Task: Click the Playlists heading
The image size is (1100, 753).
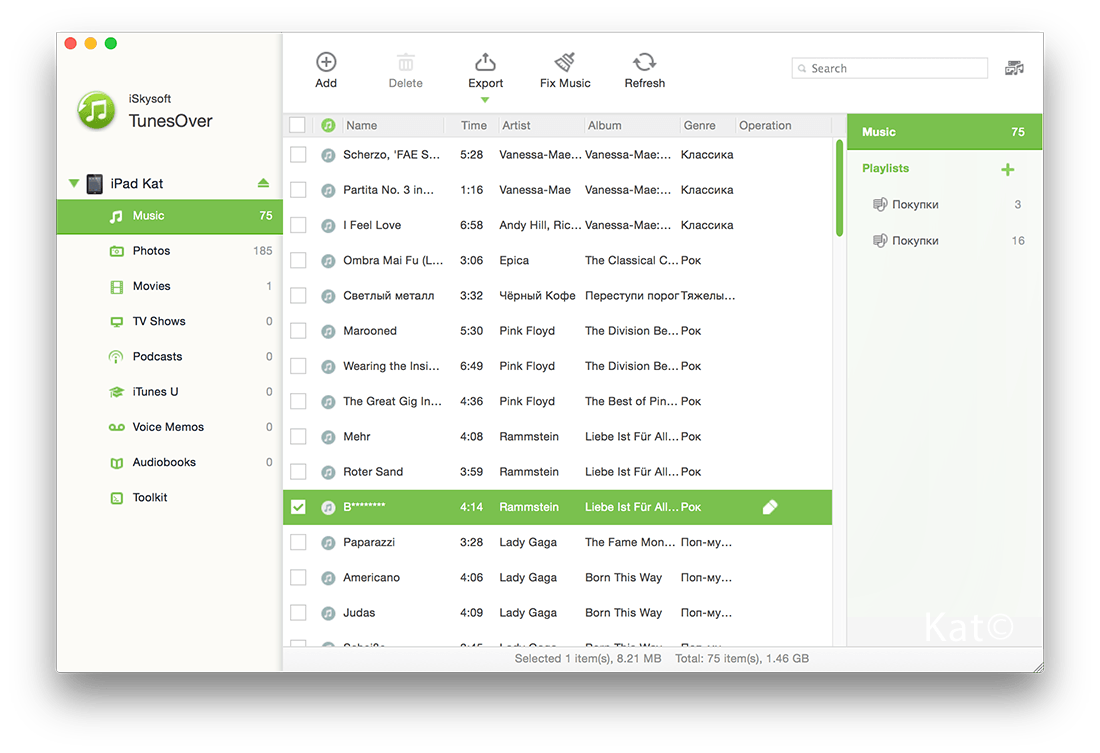Action: pyautogui.click(x=885, y=168)
